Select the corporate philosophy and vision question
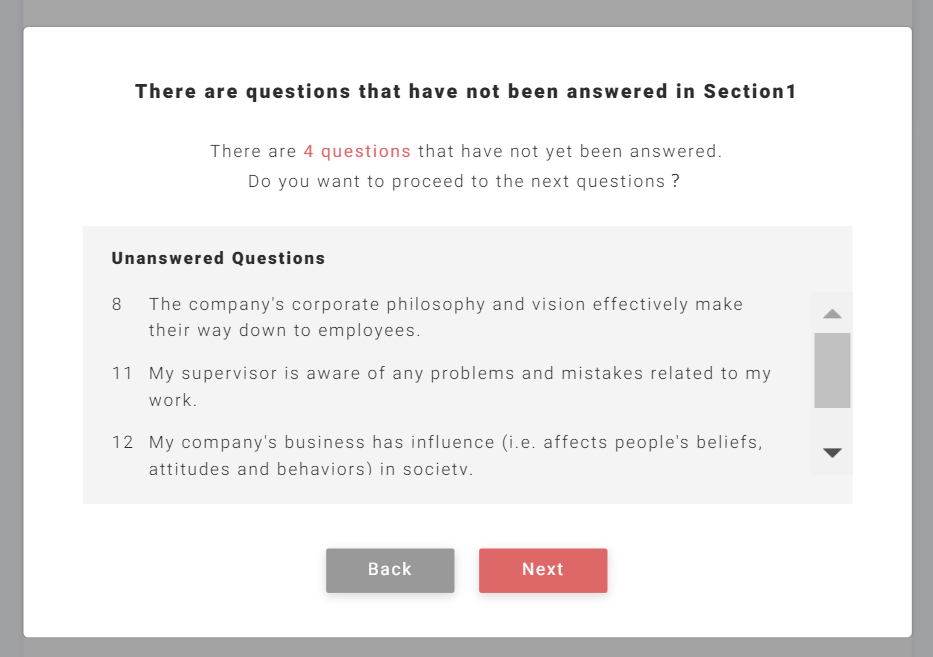 coord(446,304)
